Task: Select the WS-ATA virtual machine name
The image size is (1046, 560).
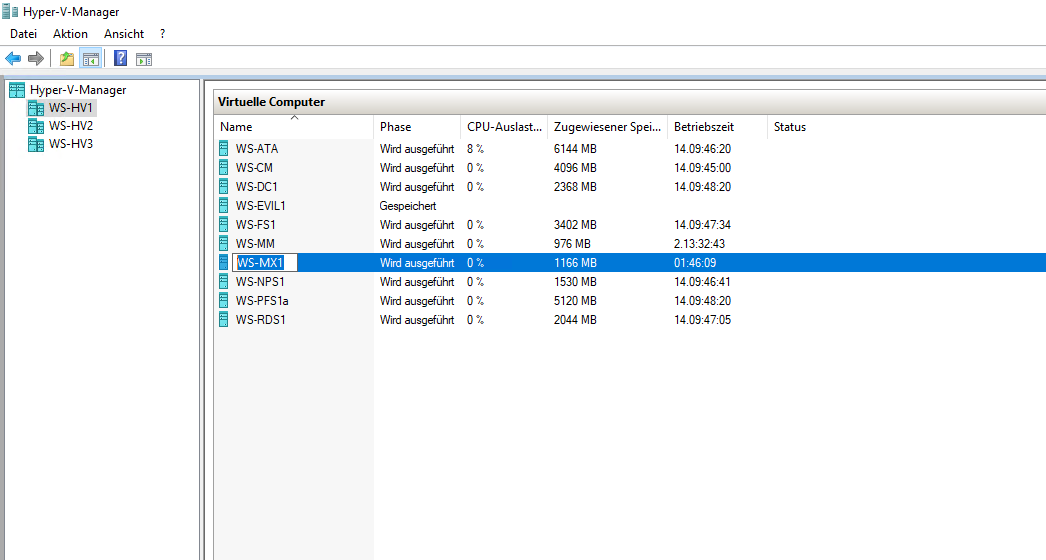Action: pos(257,149)
